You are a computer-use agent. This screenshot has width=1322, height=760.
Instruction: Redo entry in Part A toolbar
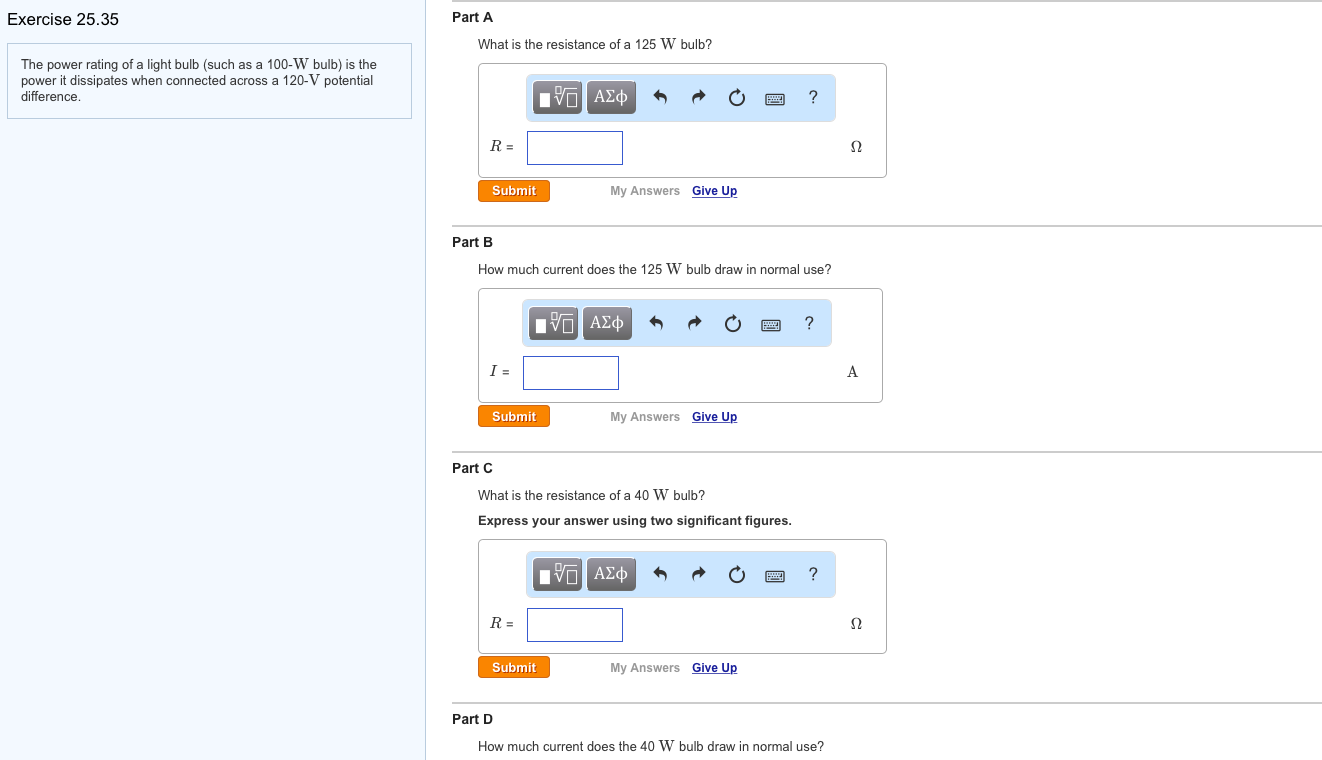point(699,97)
